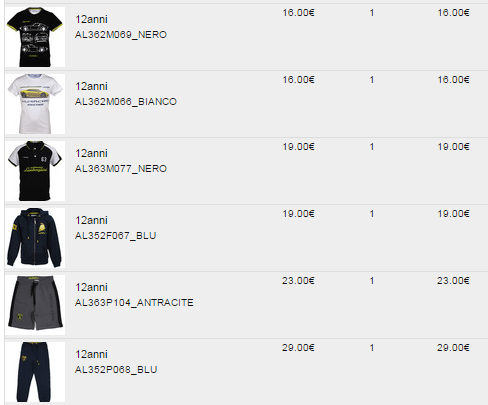Open the black Lamborghini polo shirt thumbnail

pyautogui.click(x=35, y=171)
